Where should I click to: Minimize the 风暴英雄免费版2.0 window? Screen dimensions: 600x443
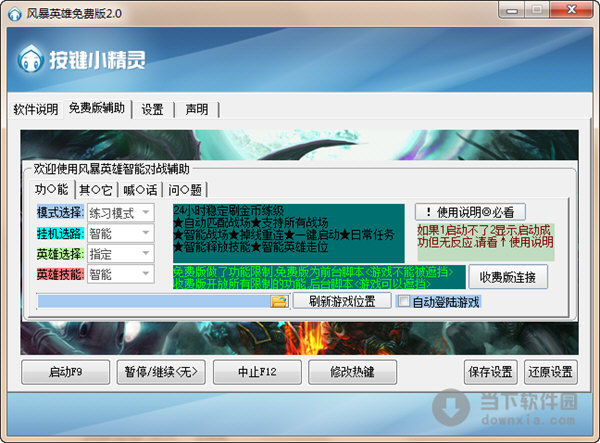pos(512,10)
